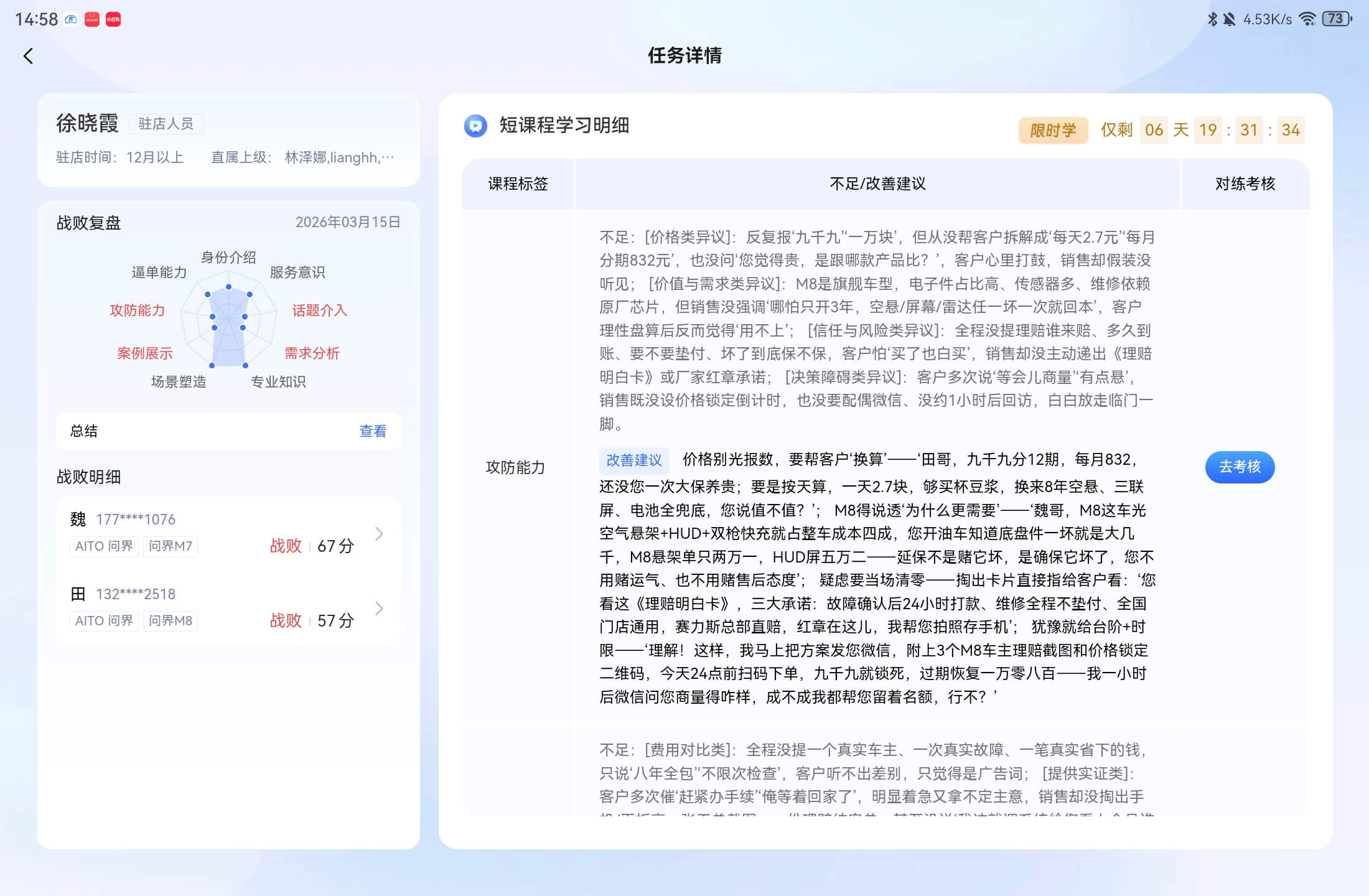Tap the battery indicator showing 73
Image resolution: width=1369 pixels, height=896 pixels.
1335,20
